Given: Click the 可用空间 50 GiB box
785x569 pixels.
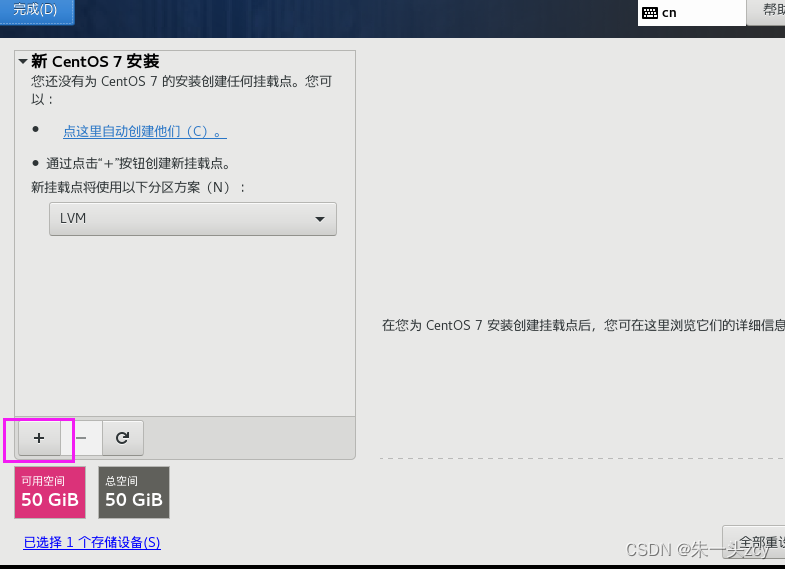Looking at the screenshot, I should (x=50, y=492).
